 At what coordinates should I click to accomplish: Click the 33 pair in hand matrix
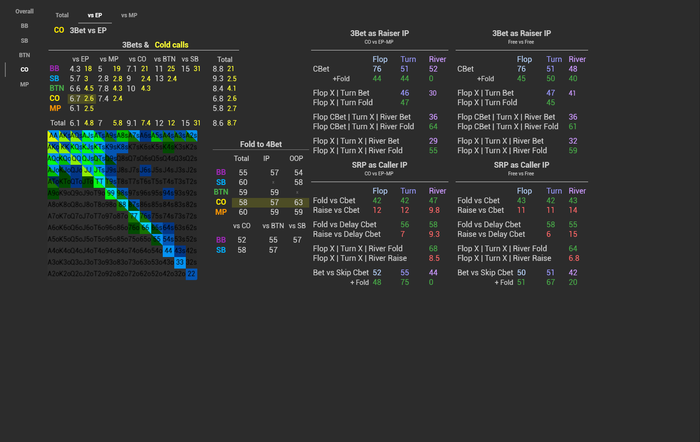[x=180, y=262]
